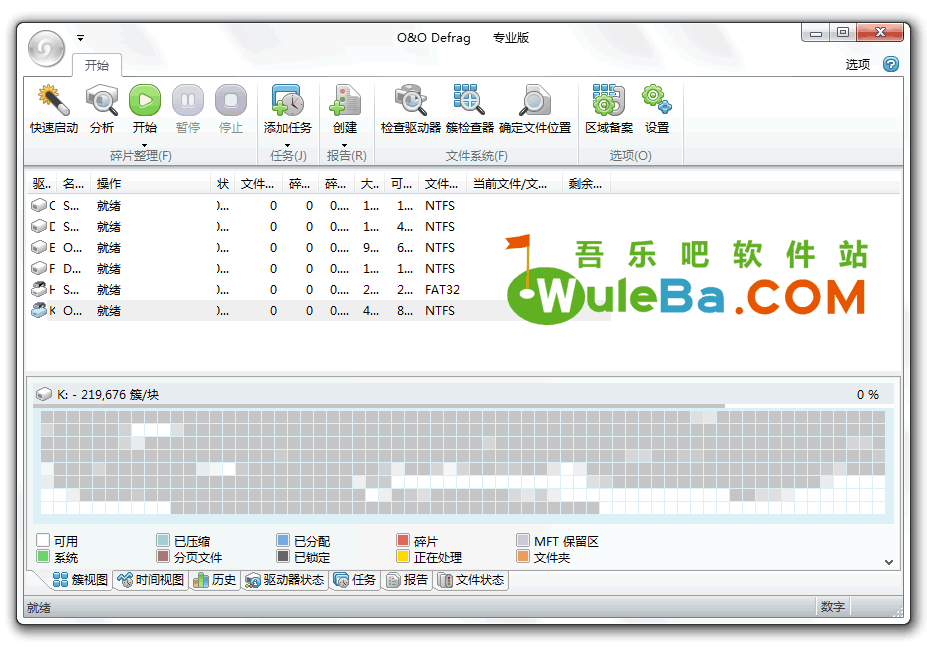The image size is (927, 649).
Task: Open the dropdown arrow under 开始 button
Action: click(144, 145)
